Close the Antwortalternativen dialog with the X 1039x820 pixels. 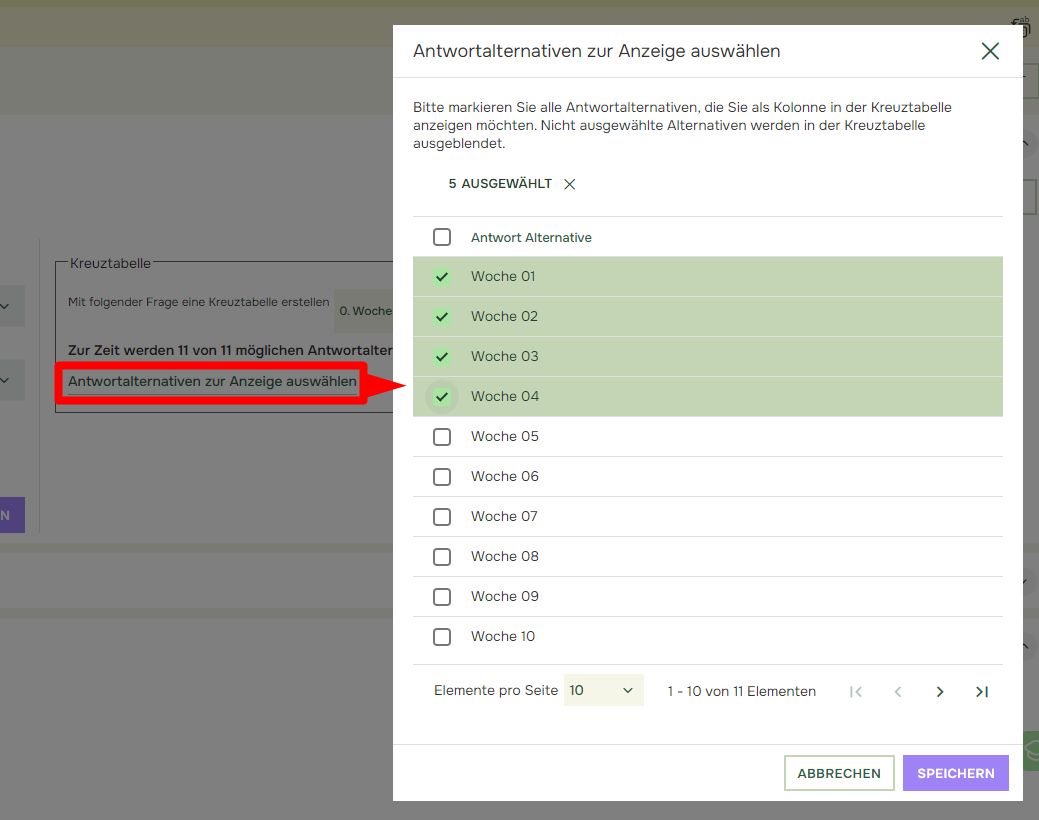990,51
